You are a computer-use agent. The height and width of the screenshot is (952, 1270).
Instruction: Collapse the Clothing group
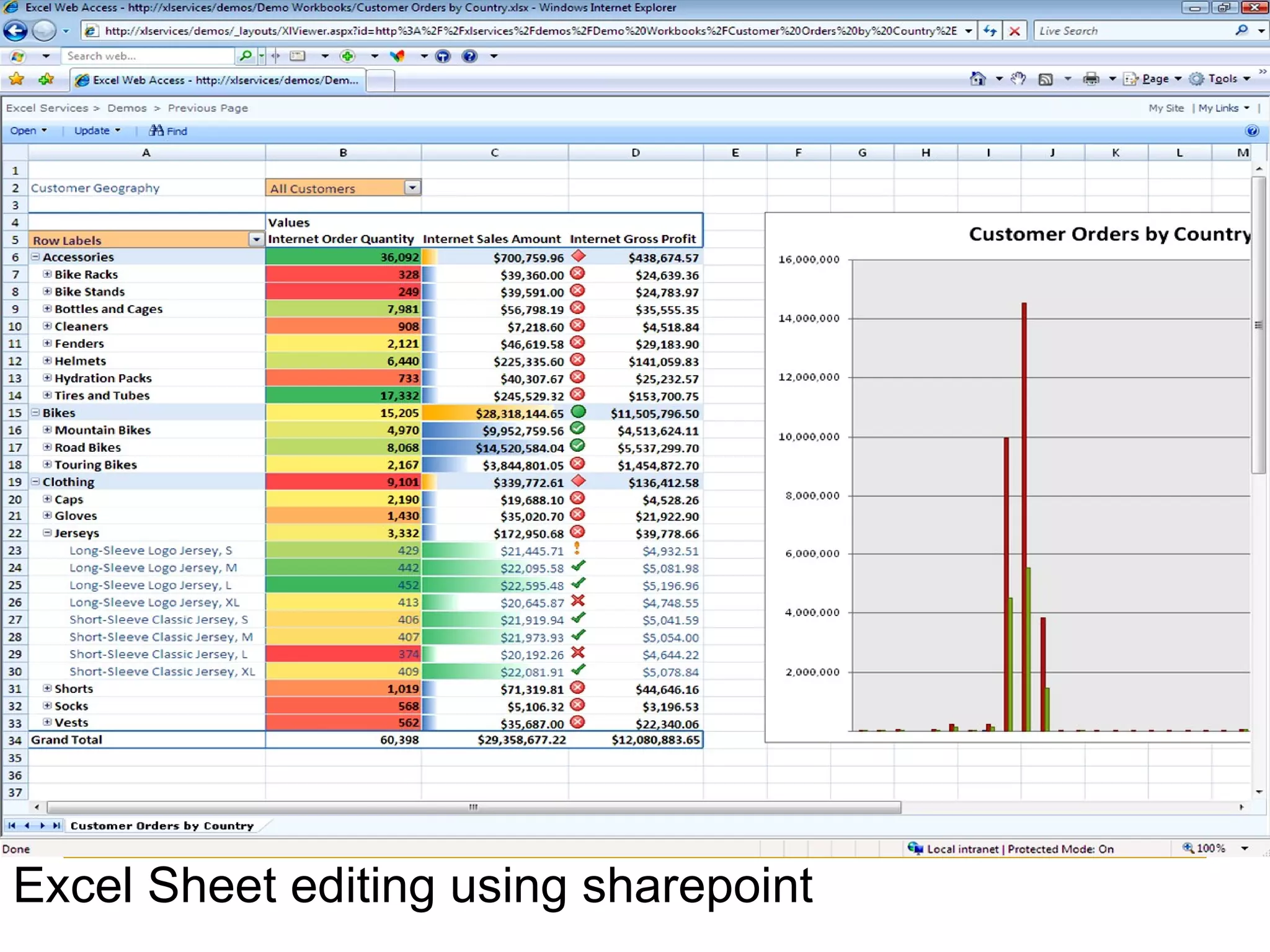pyautogui.click(x=35, y=481)
